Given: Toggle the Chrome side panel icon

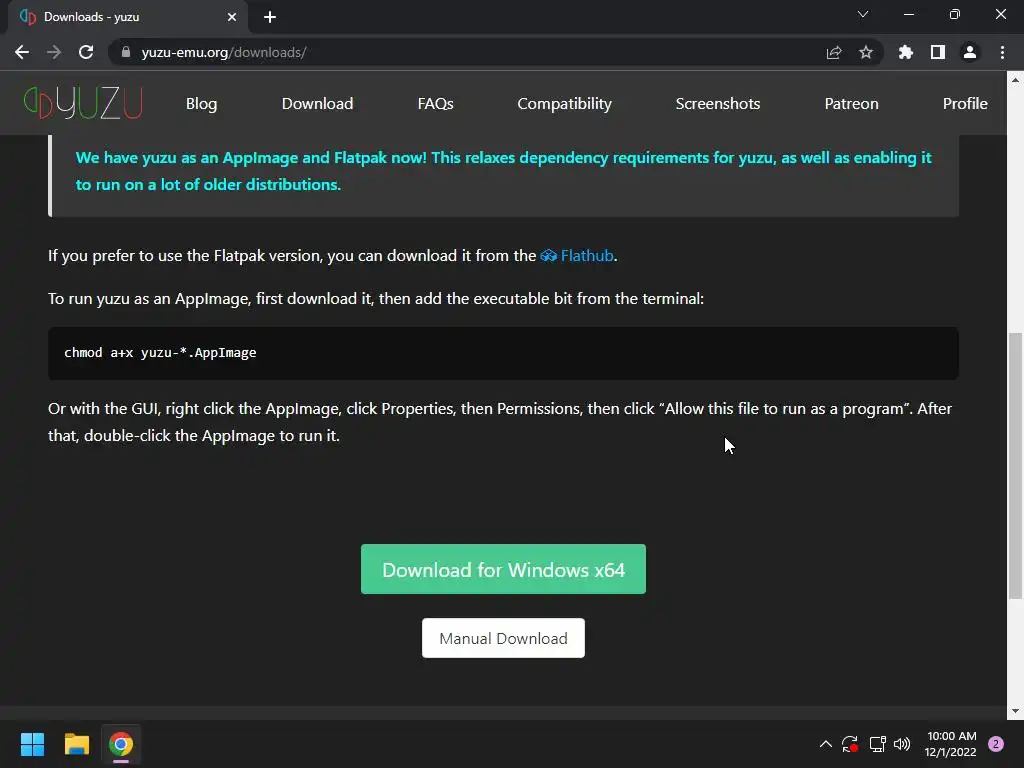Looking at the screenshot, I should (938, 52).
